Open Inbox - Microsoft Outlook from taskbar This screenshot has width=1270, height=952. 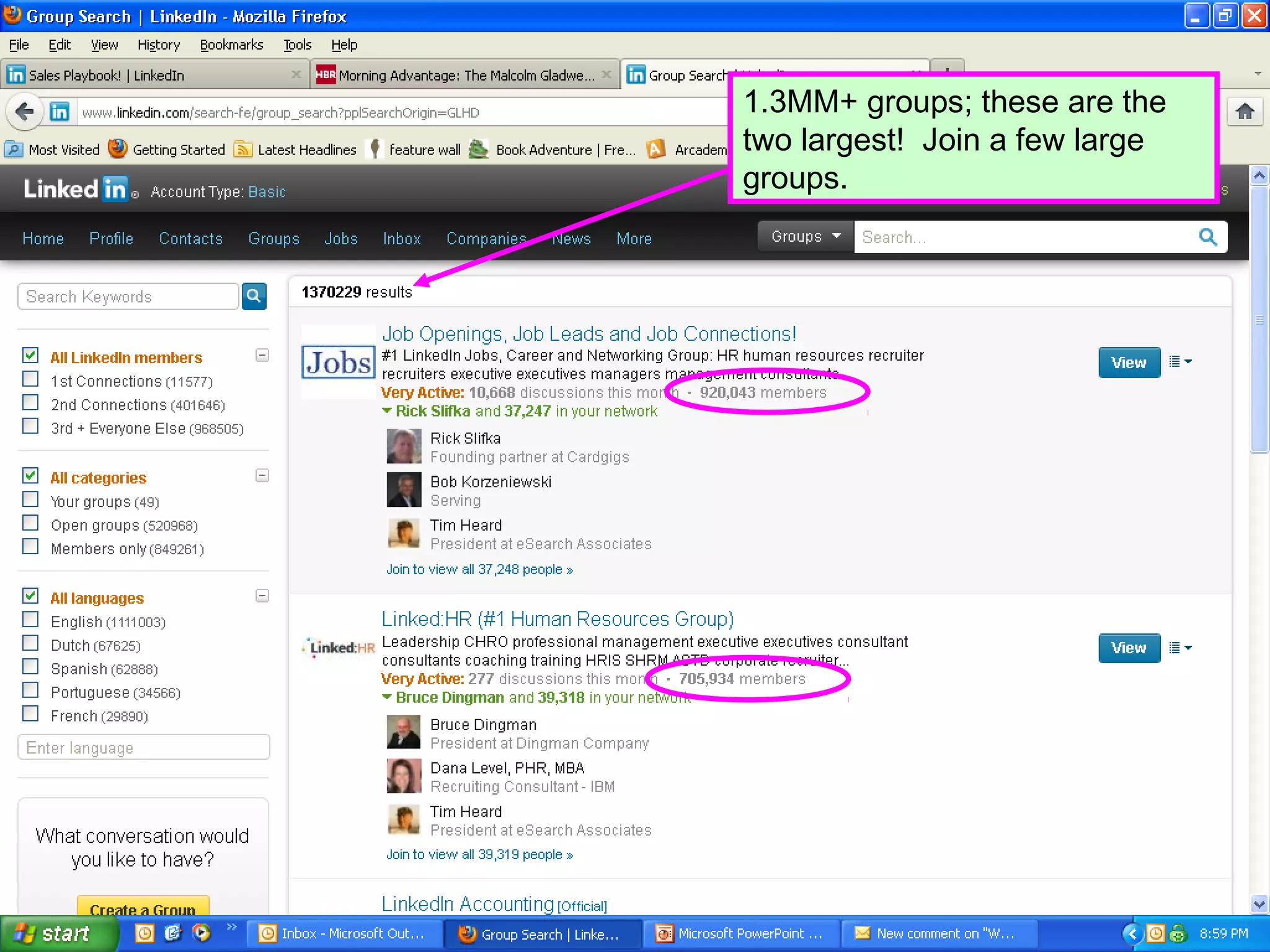pos(344,933)
